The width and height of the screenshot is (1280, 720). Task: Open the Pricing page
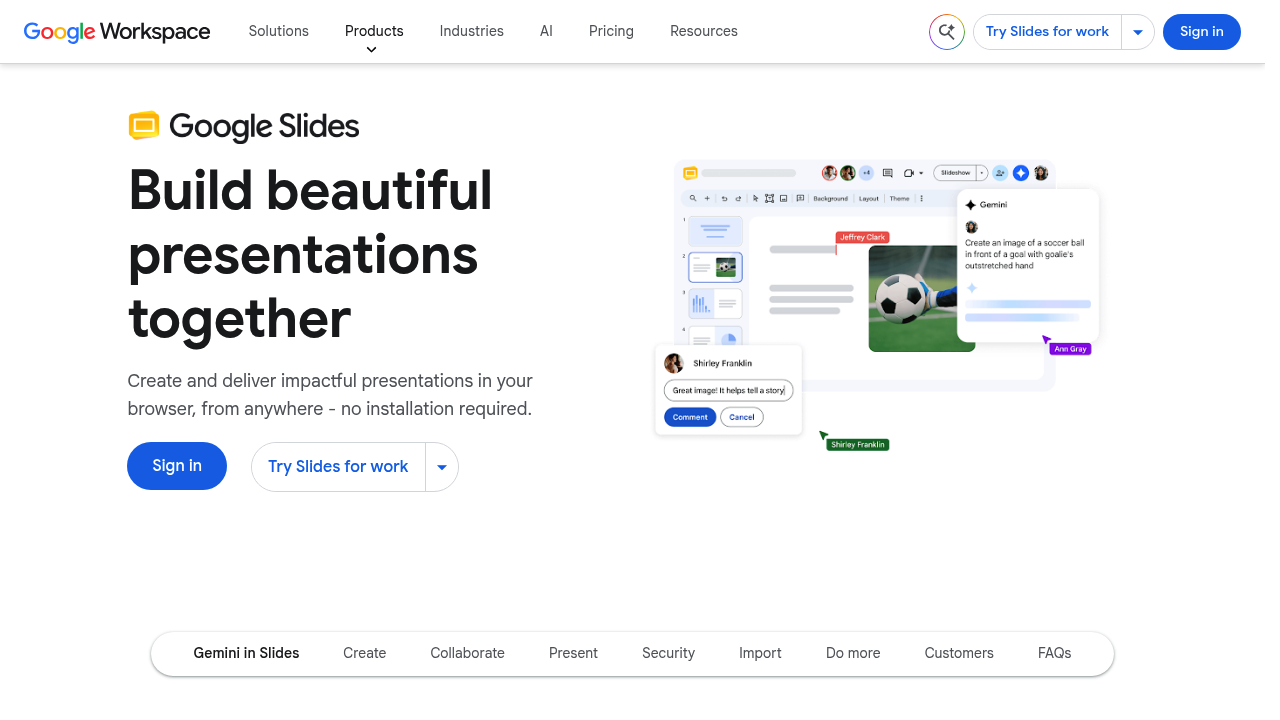pos(611,31)
